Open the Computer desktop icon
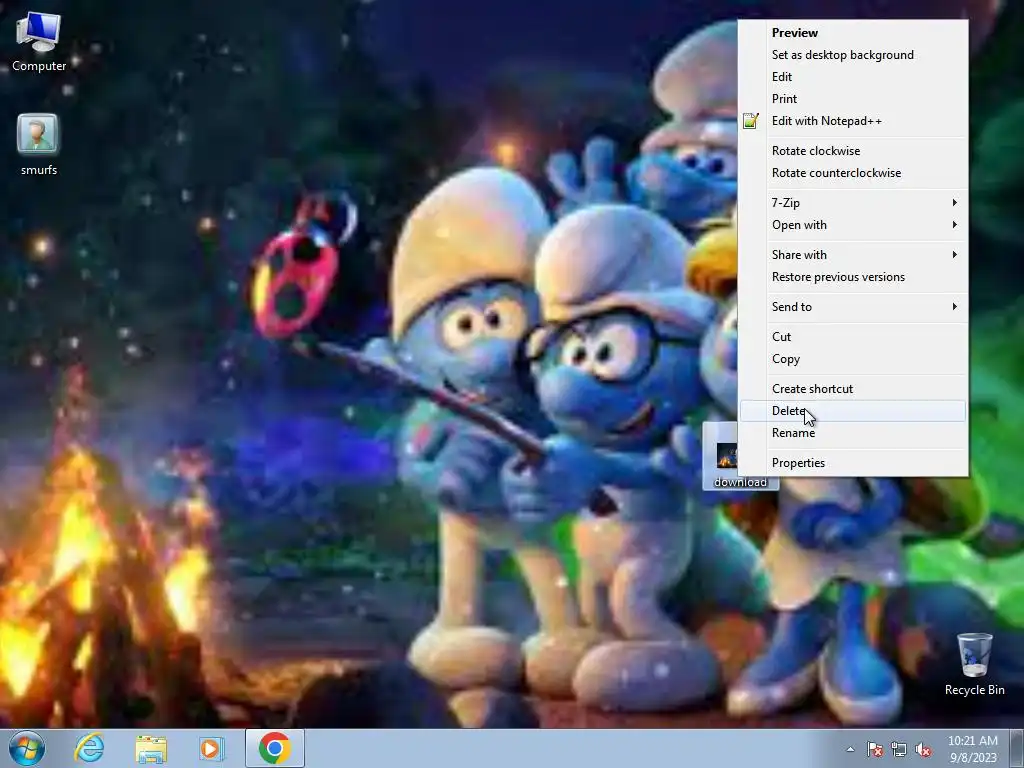Screen dimensions: 1024x768 pyautogui.click(x=39, y=42)
